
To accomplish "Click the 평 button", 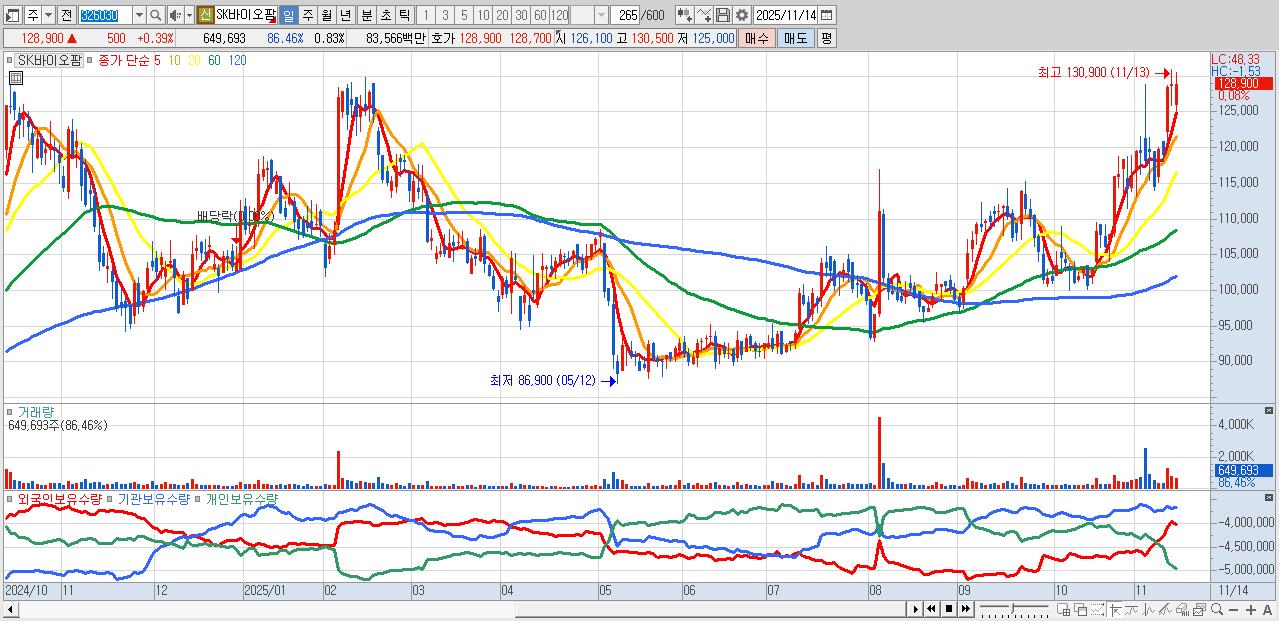I will (x=826, y=38).
